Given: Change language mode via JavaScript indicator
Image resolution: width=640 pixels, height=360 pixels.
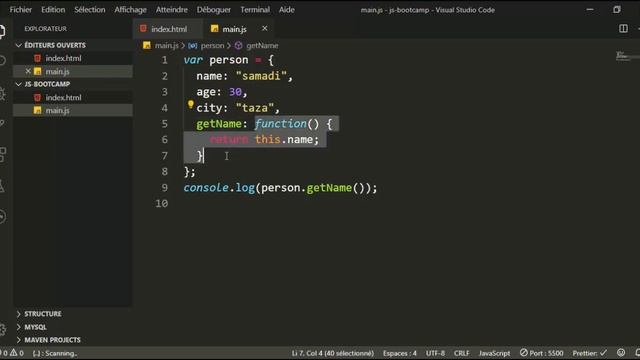Looking at the screenshot, I should 494,353.
